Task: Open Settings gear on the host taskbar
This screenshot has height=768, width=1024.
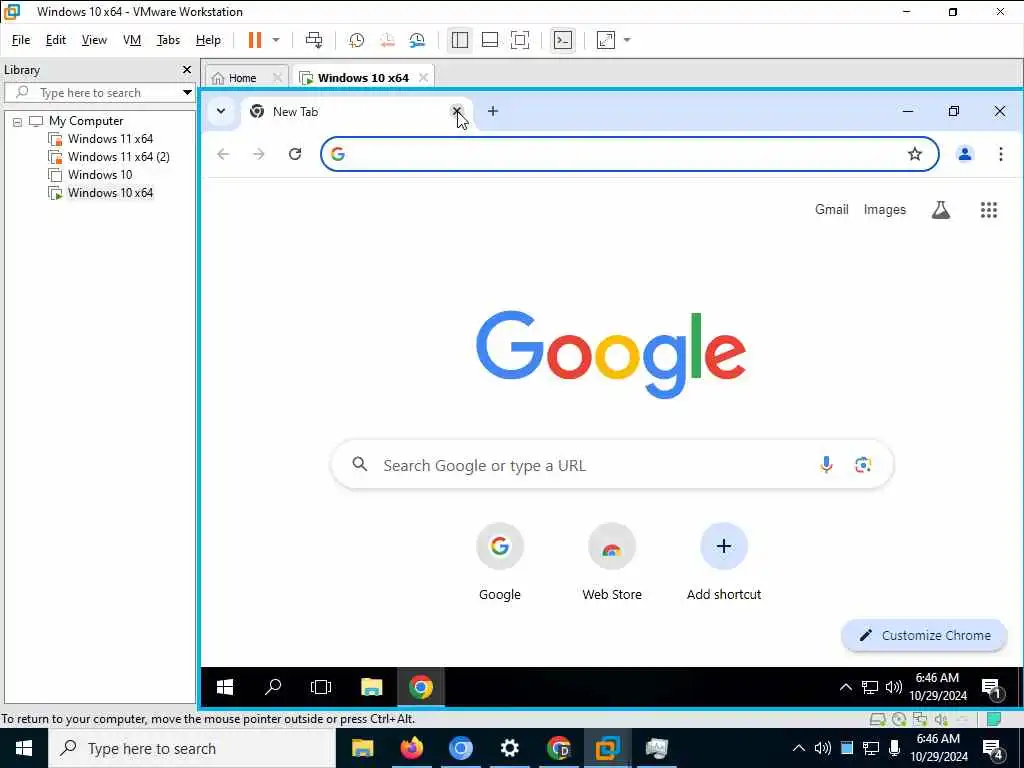Action: tap(509, 748)
